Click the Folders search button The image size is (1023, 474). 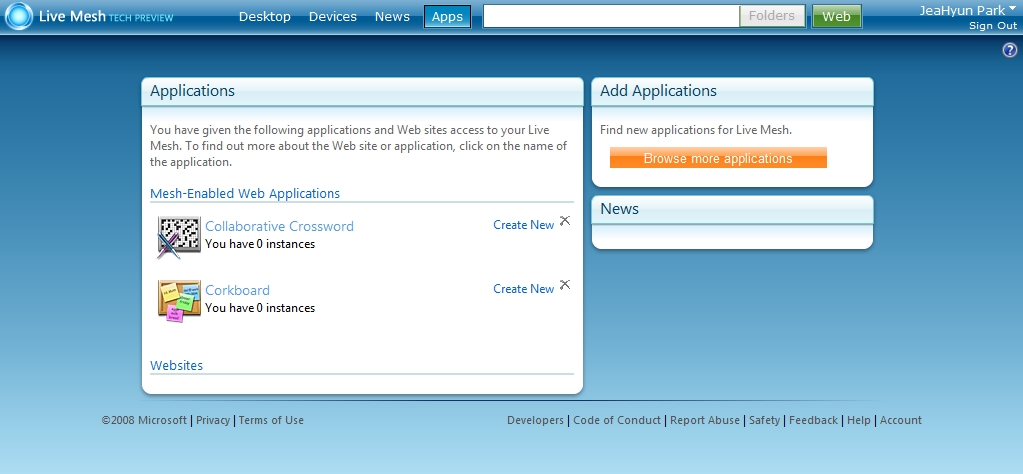coord(772,16)
